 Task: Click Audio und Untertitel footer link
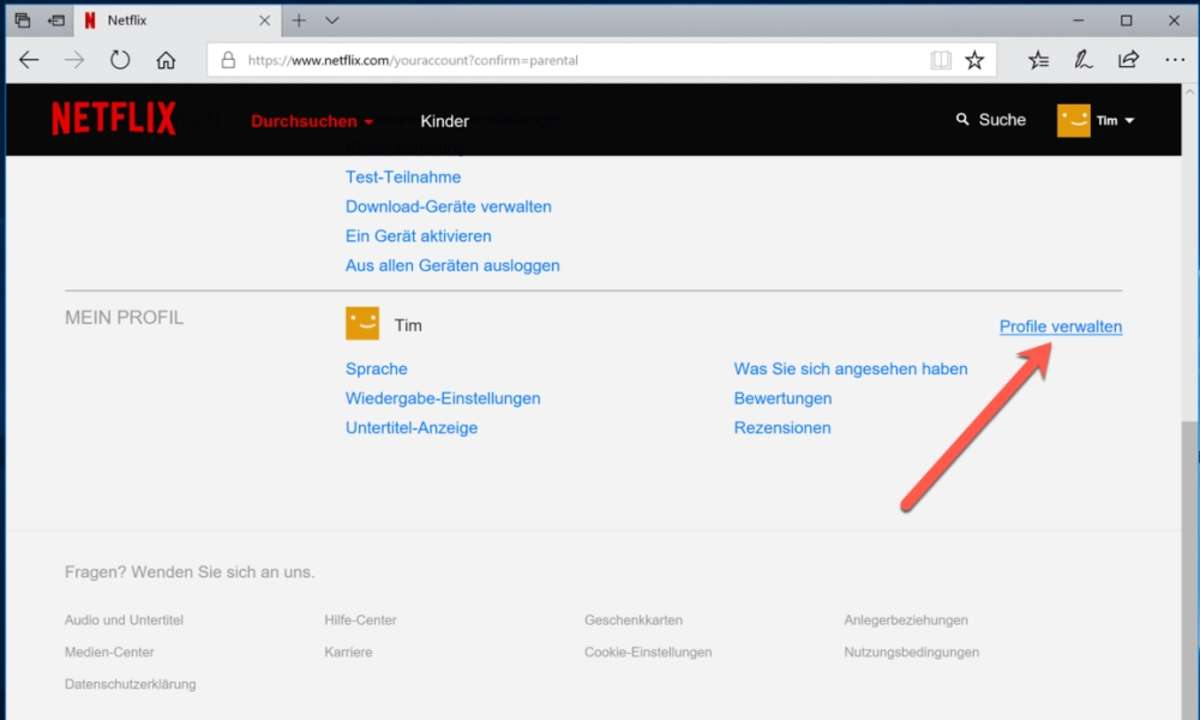point(124,620)
